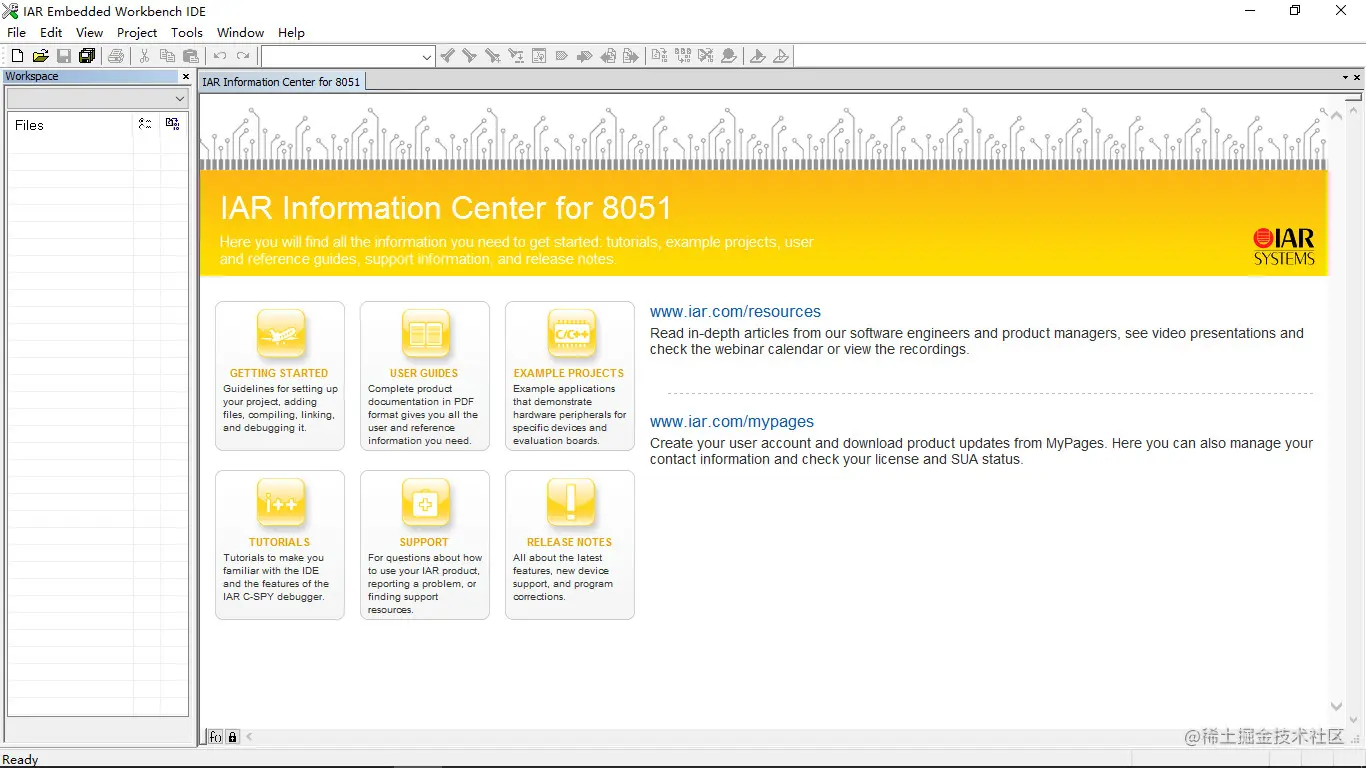Open the Getting Started card
Image resolution: width=1366 pixels, height=768 pixels.
pyautogui.click(x=280, y=376)
